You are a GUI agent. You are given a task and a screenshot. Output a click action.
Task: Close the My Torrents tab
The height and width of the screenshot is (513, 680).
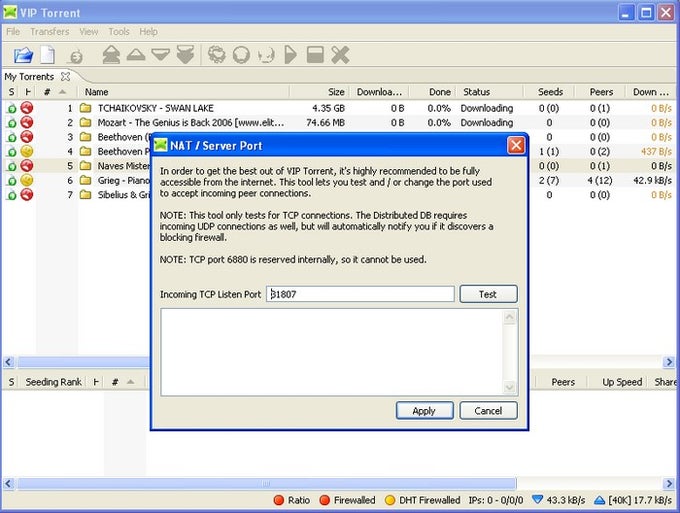[x=65, y=77]
